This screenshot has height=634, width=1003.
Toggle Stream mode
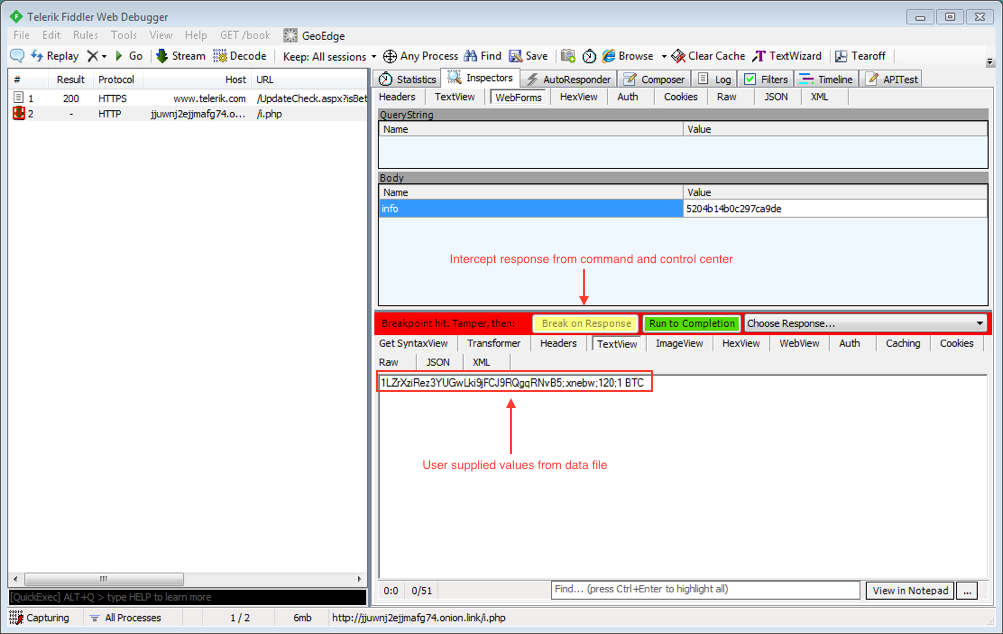[180, 56]
